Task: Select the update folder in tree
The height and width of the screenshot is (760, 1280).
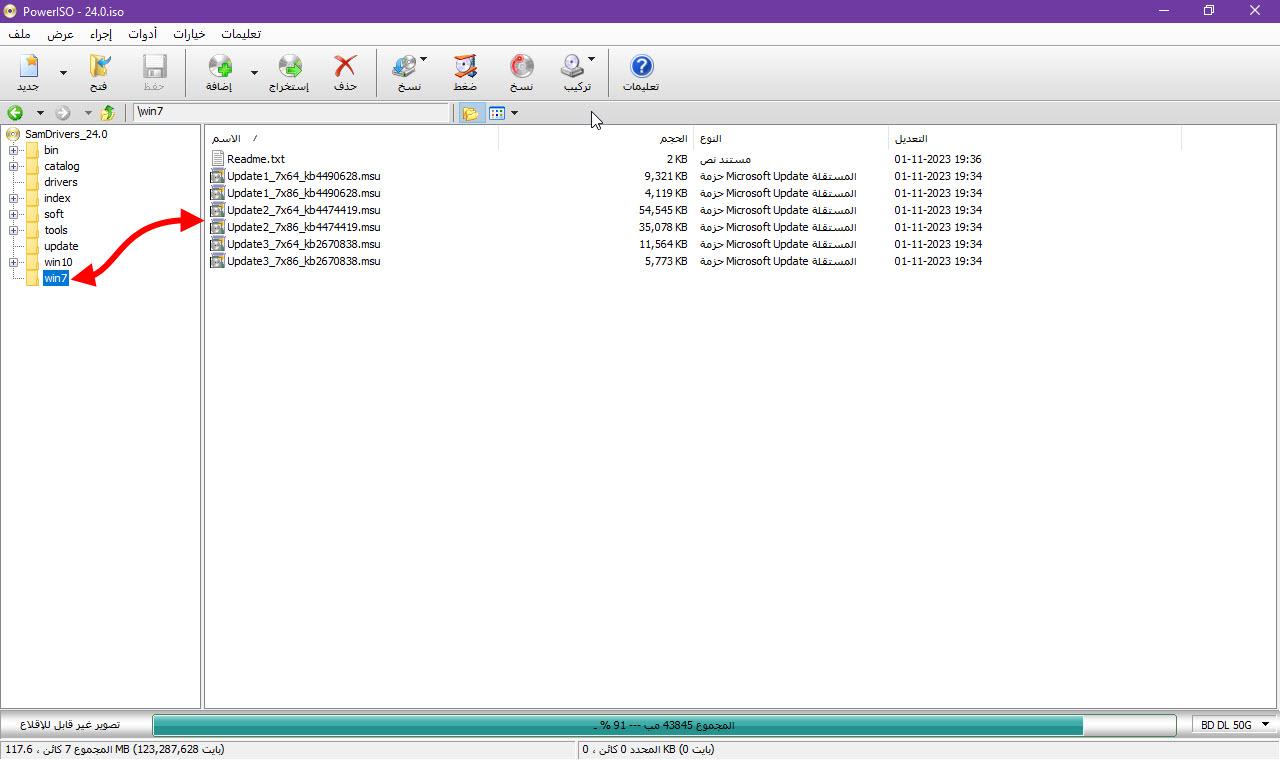Action: coord(61,246)
